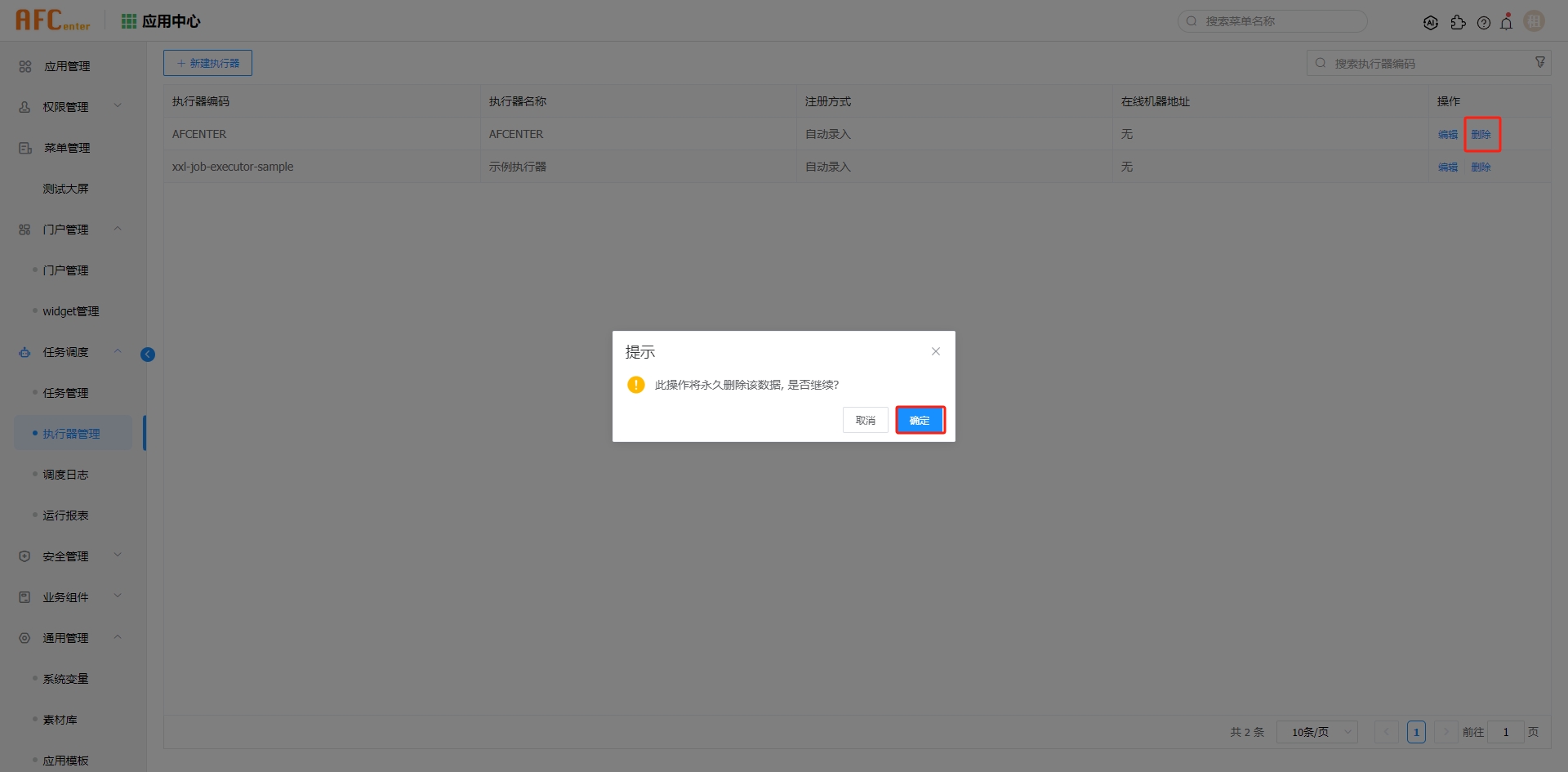1568x772 pixels.
Task: Select 执行器管理 in the sidebar
Action: click(x=72, y=434)
